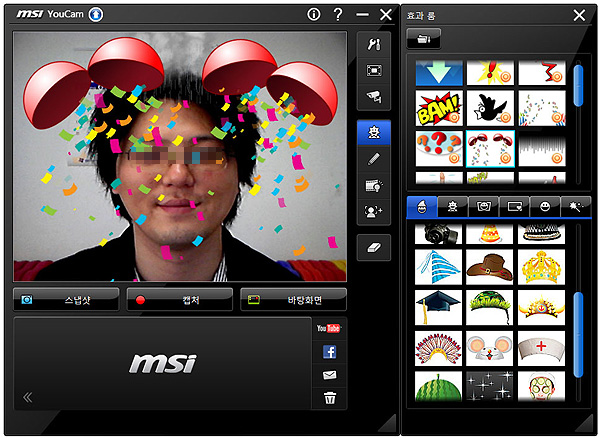Open help question mark icon
Image resolution: width=600 pixels, height=438 pixels.
[338, 15]
